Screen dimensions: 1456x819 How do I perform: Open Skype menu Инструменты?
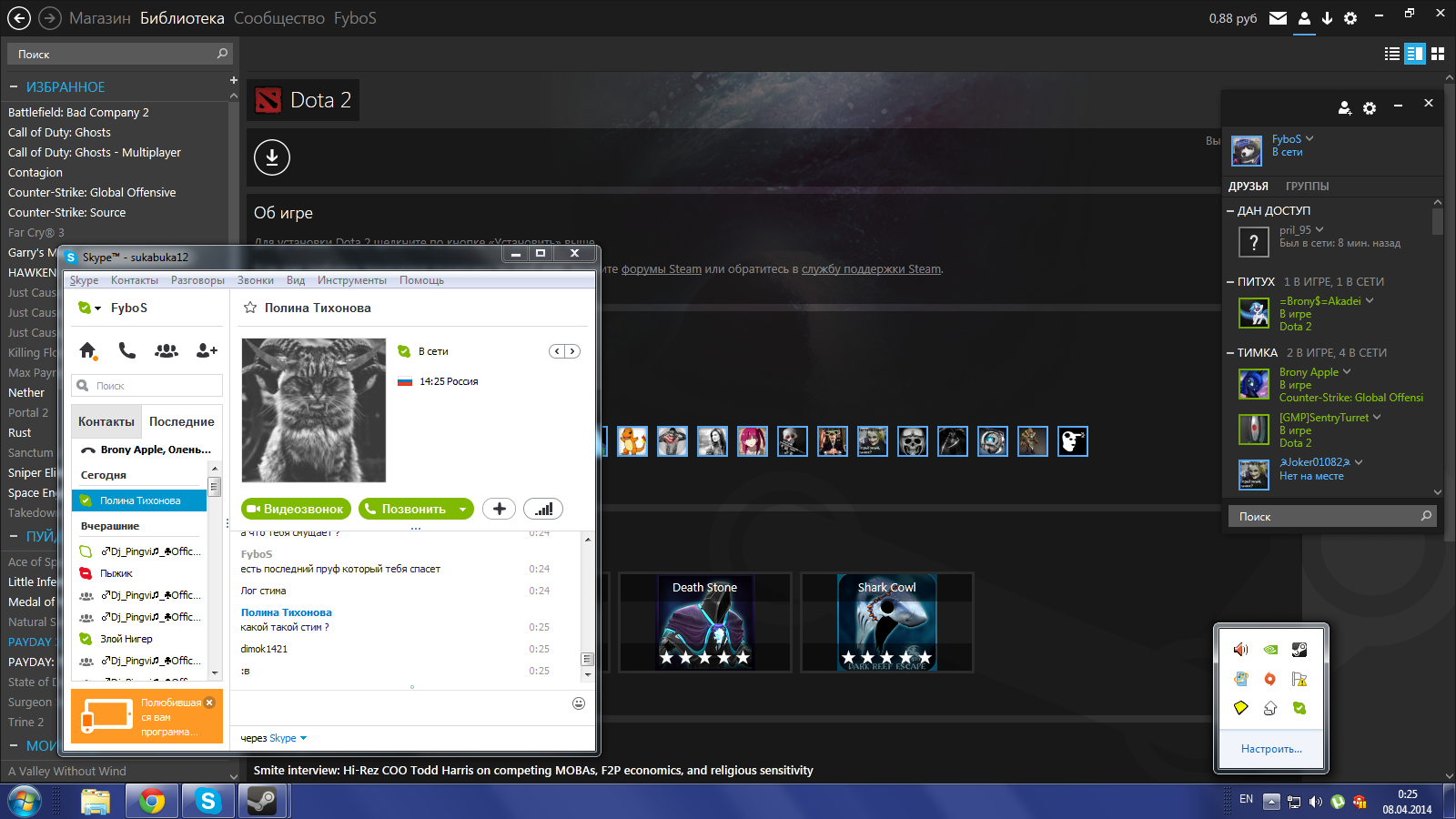click(x=352, y=280)
